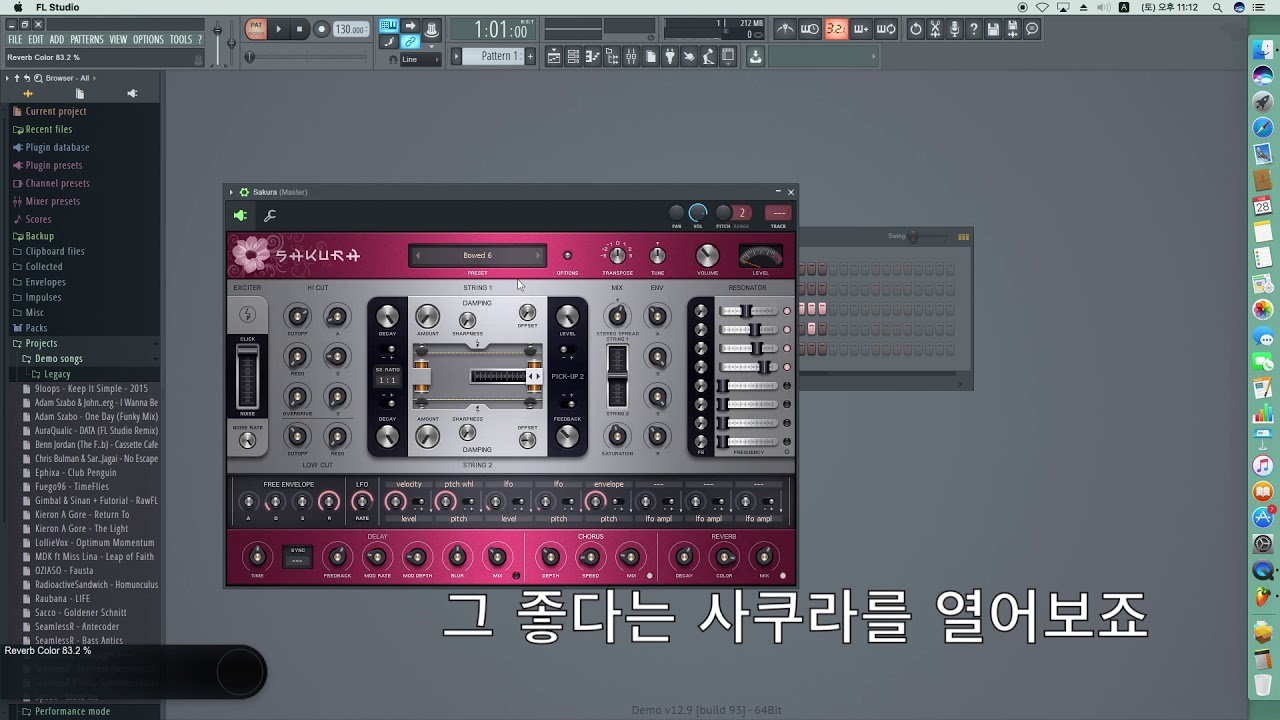Open the Sakura window menu arrow

(x=231, y=192)
